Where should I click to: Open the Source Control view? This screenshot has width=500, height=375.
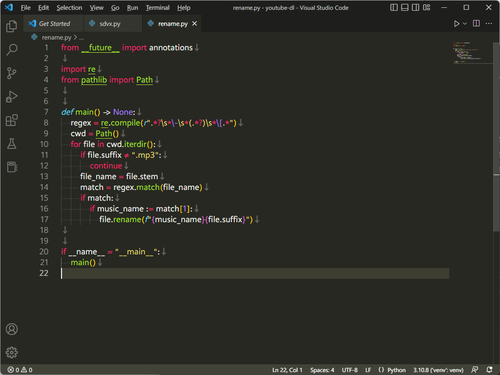(12, 73)
